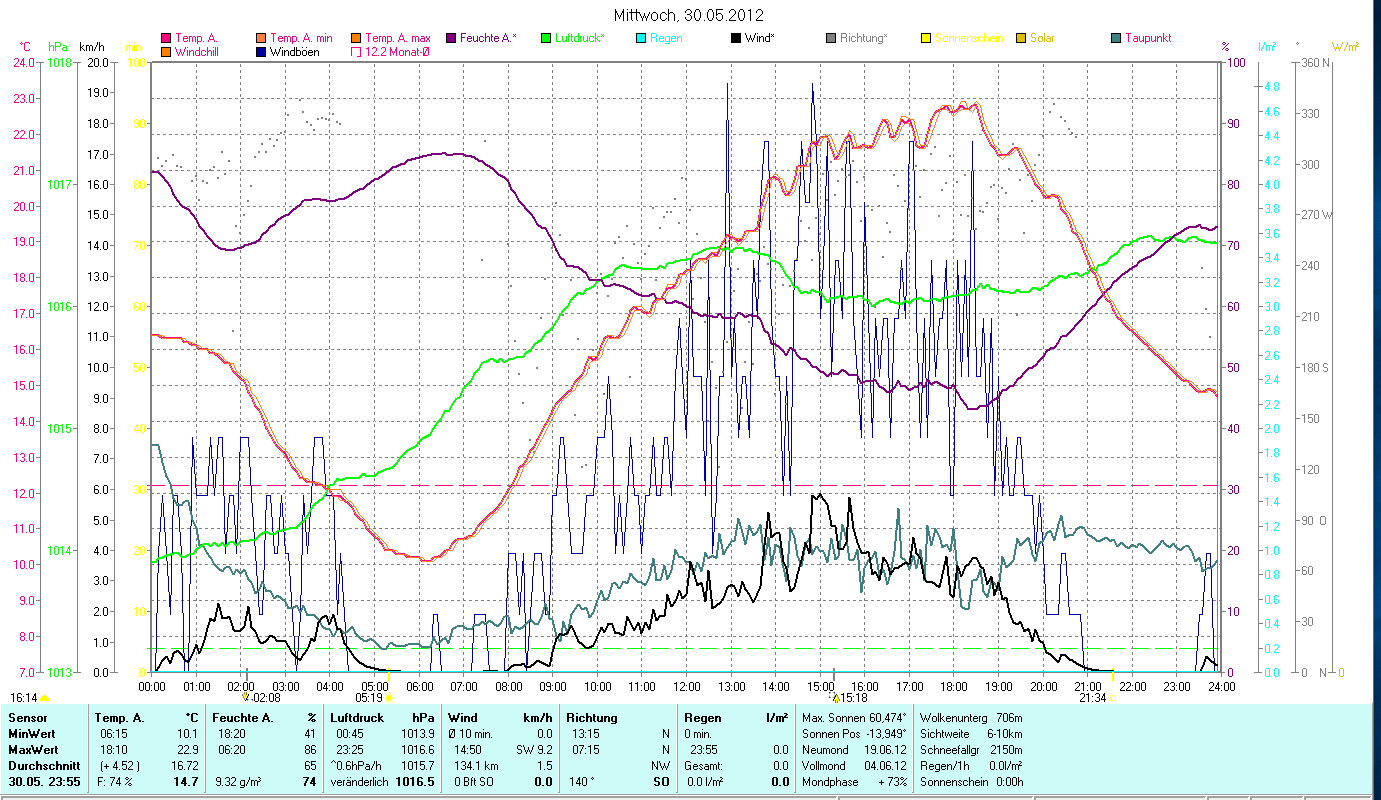Click the yellow icon next to 16:14
The height and width of the screenshot is (800, 1381).
45,697
